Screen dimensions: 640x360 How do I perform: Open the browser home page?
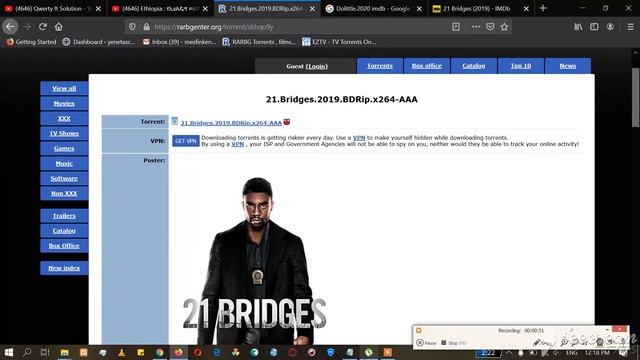click(x=59, y=27)
